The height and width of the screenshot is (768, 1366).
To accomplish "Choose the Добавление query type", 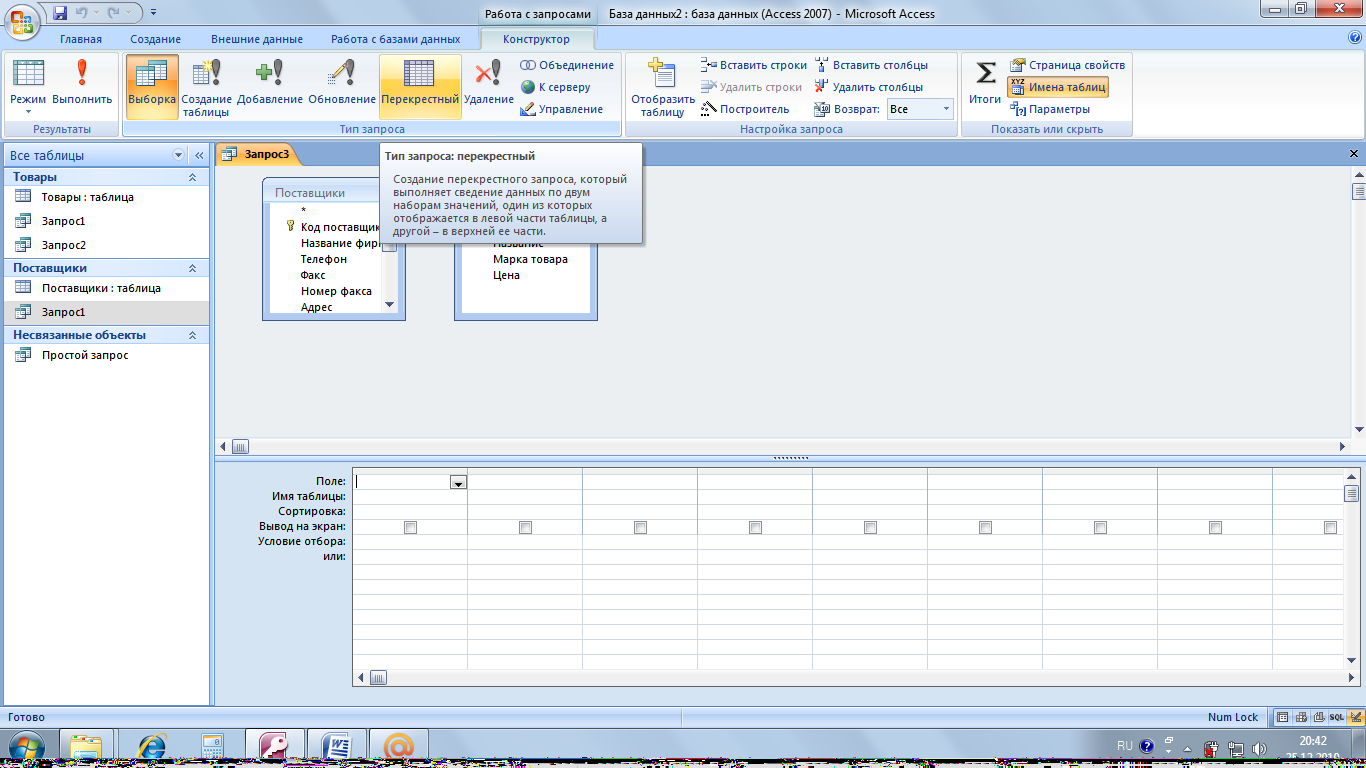I will click(x=270, y=88).
